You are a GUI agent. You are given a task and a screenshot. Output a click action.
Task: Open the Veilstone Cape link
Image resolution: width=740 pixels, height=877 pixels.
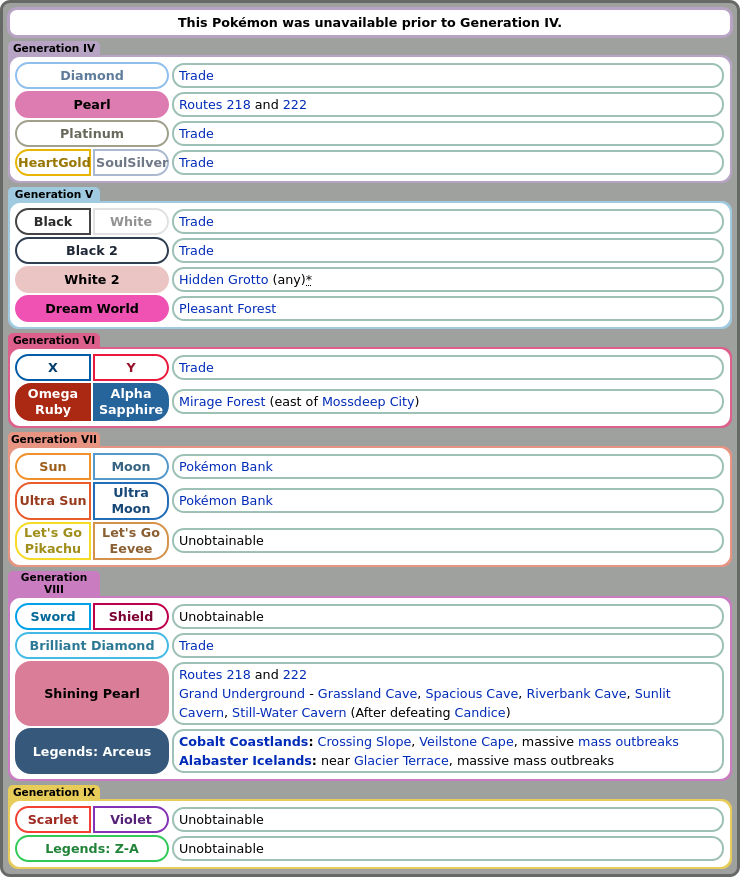click(x=466, y=742)
